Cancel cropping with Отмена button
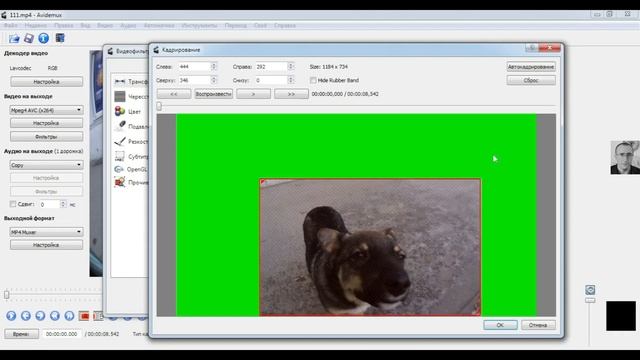The image size is (640, 360). [538, 325]
